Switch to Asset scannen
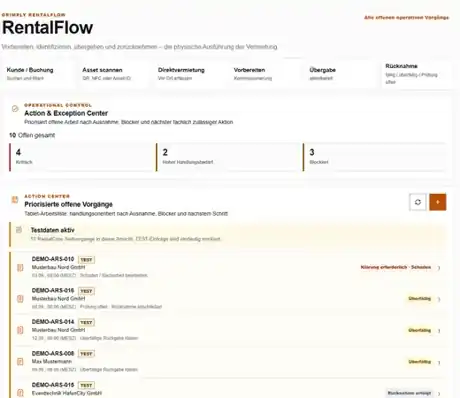The width and height of the screenshot is (460, 398). [x=114, y=74]
